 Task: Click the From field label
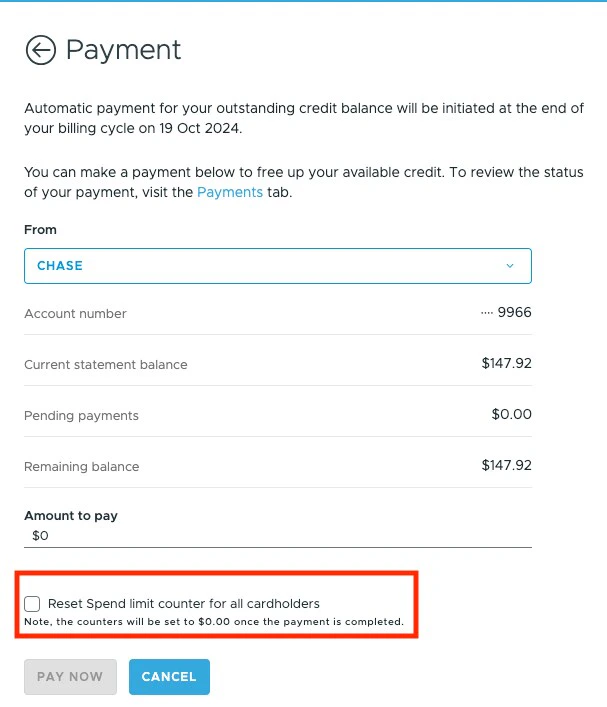coord(40,230)
